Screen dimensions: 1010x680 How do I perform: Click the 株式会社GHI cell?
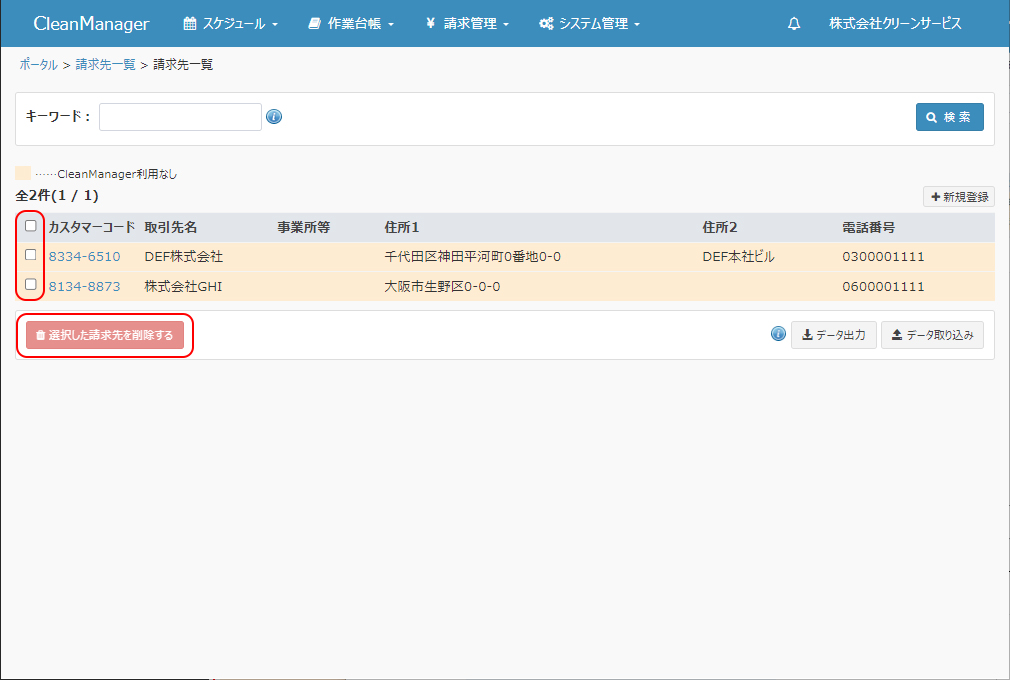coord(183,287)
